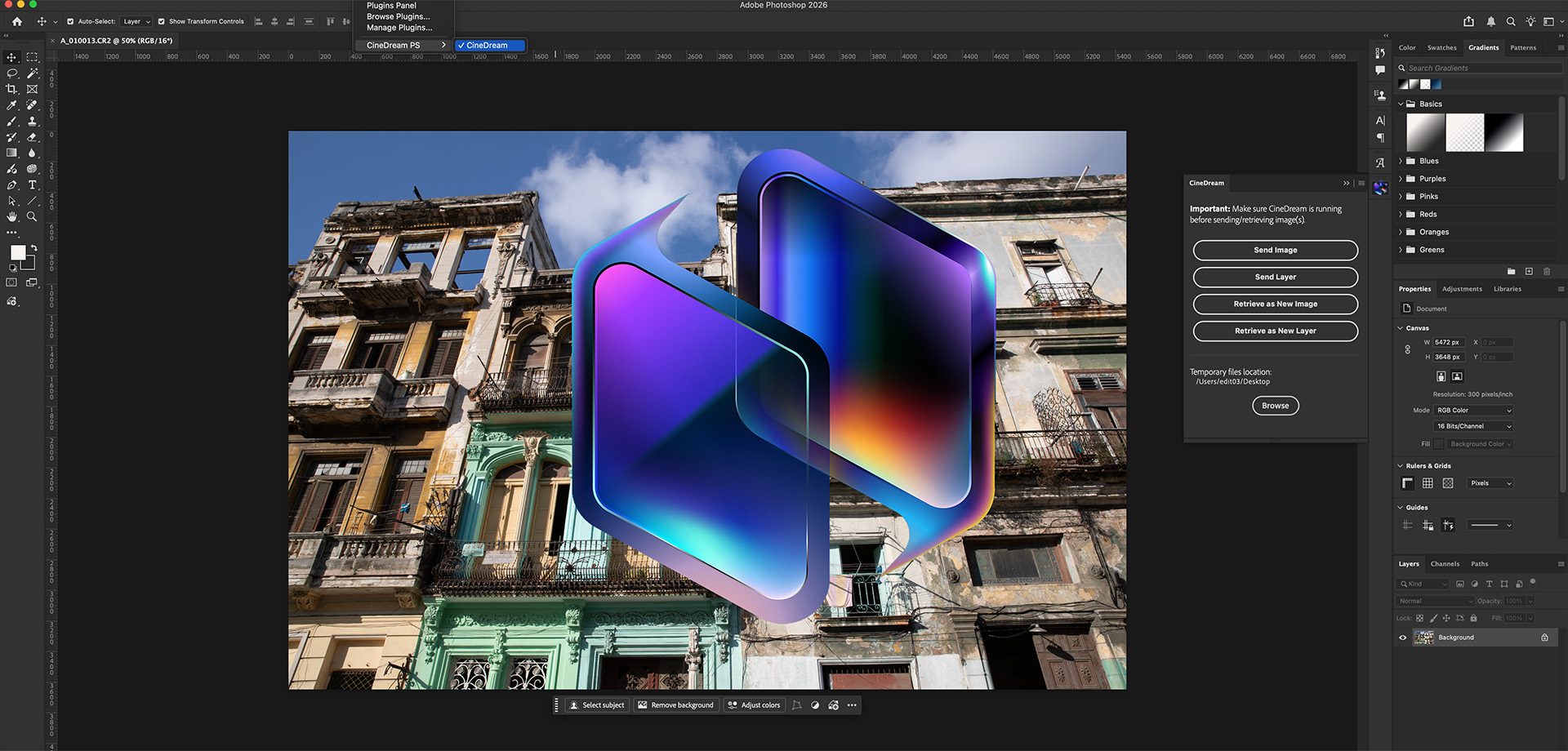Image resolution: width=1568 pixels, height=751 pixels.
Task: Select the Hand tool
Action: point(11,216)
